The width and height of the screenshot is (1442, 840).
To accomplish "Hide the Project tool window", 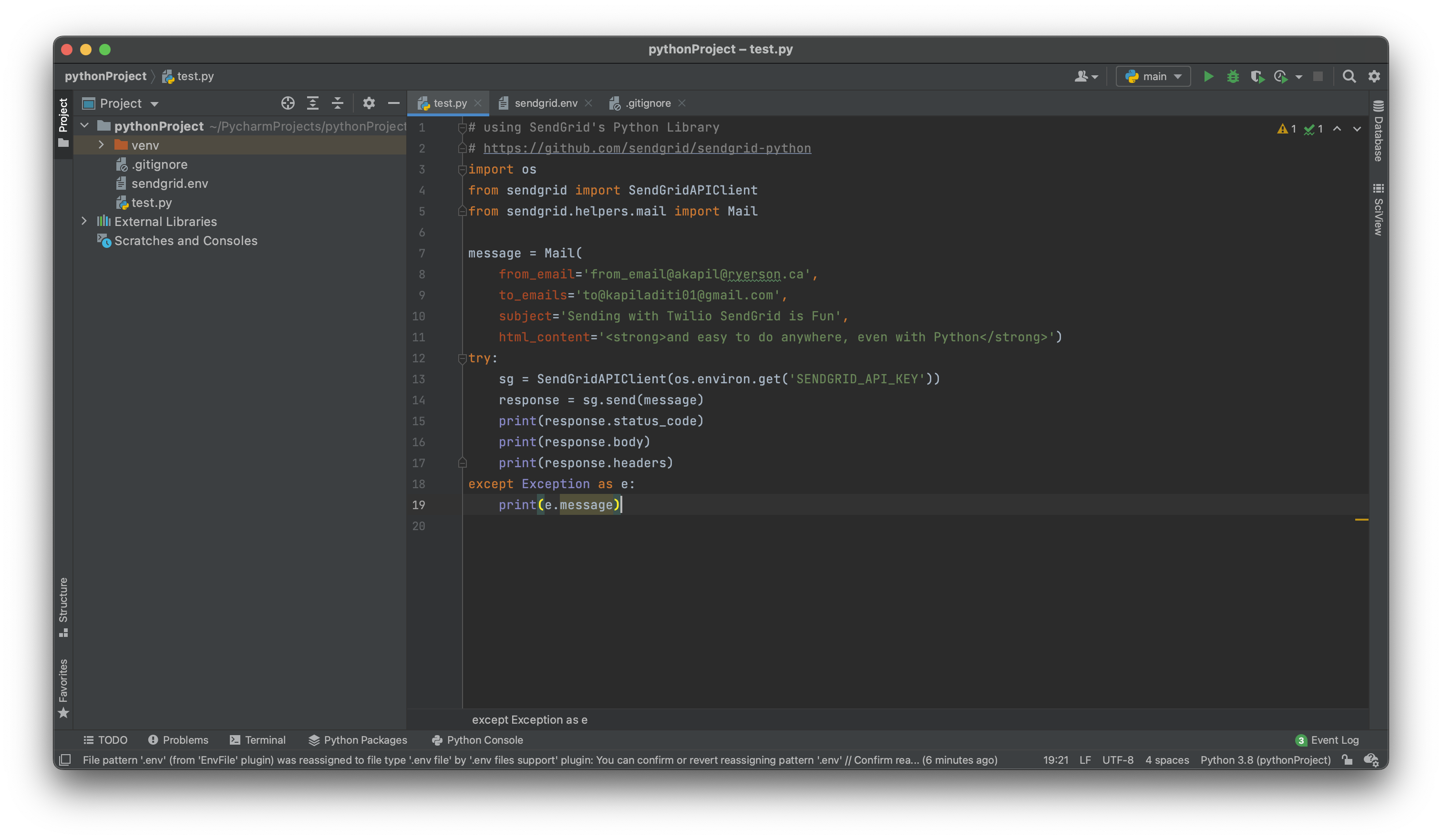I will click(394, 103).
